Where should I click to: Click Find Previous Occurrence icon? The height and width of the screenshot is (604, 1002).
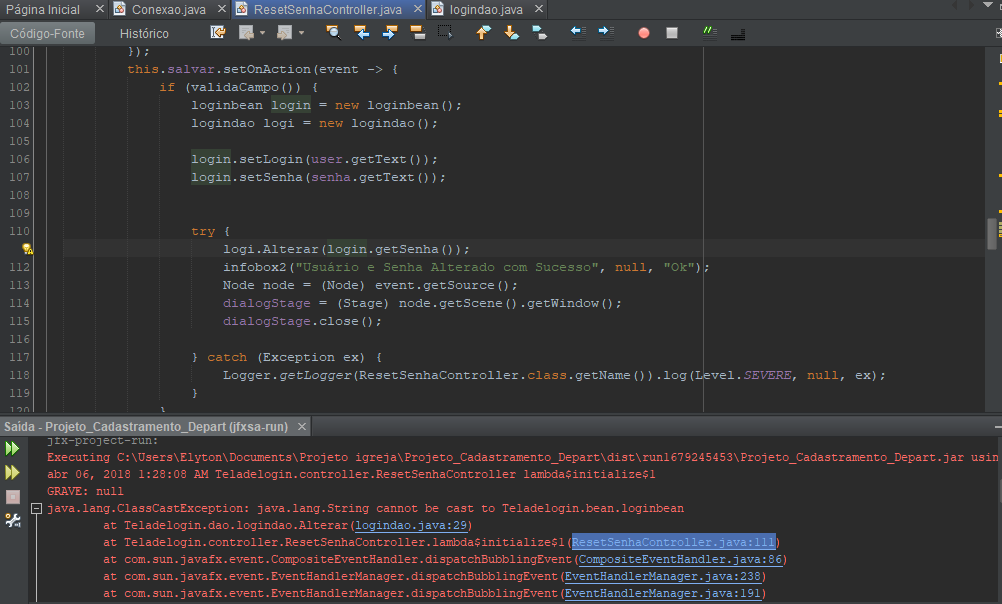click(362, 33)
